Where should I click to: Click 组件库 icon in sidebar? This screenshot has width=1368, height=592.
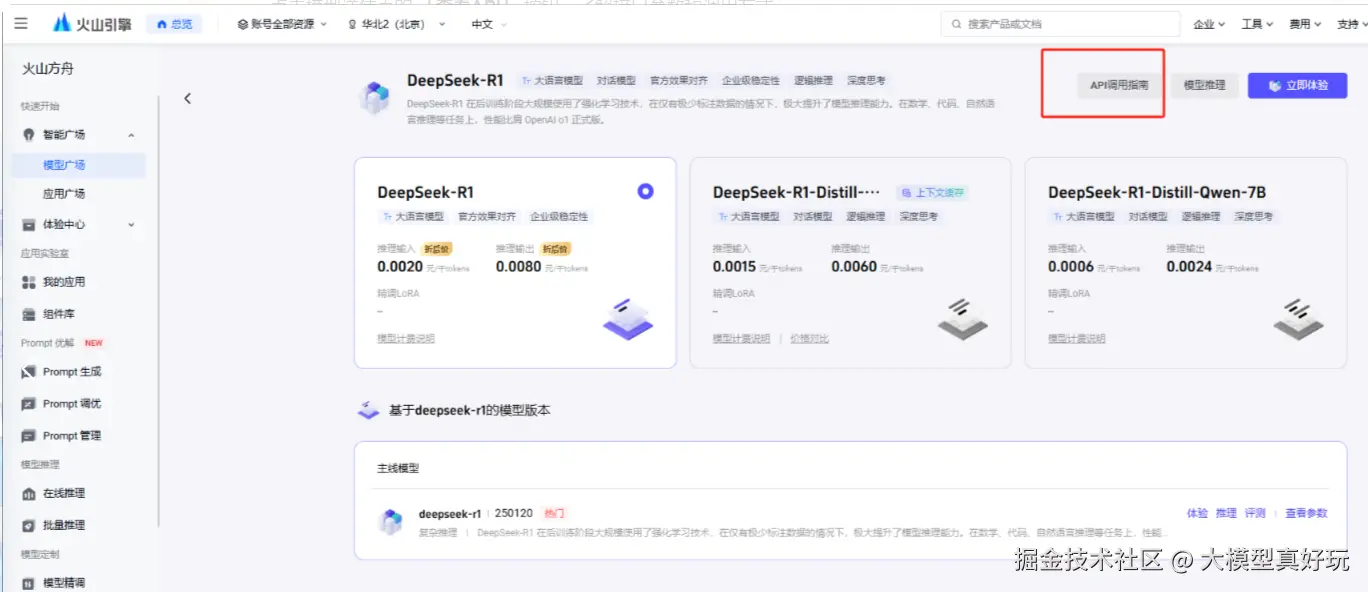pos(28,314)
